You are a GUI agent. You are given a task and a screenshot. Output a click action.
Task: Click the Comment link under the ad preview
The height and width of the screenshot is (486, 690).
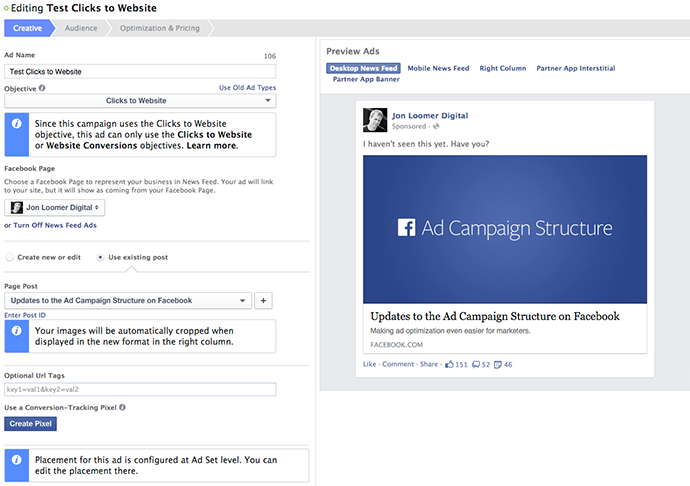tap(398, 364)
